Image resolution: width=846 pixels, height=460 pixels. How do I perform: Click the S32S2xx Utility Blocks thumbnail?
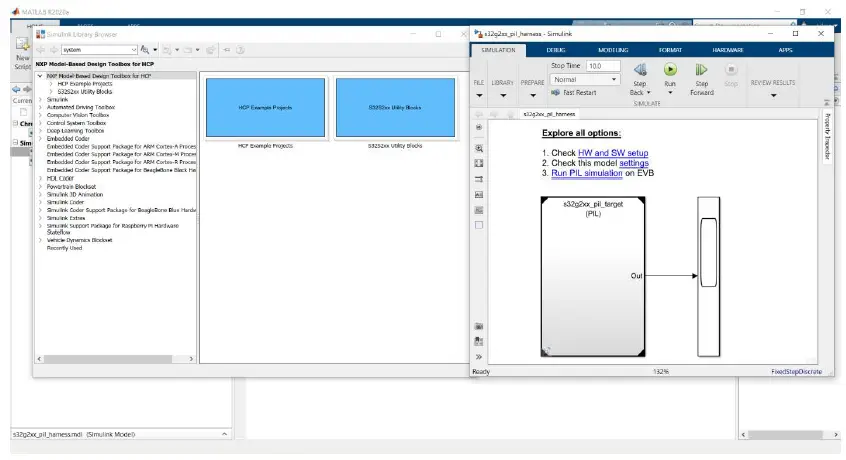tap(395, 107)
